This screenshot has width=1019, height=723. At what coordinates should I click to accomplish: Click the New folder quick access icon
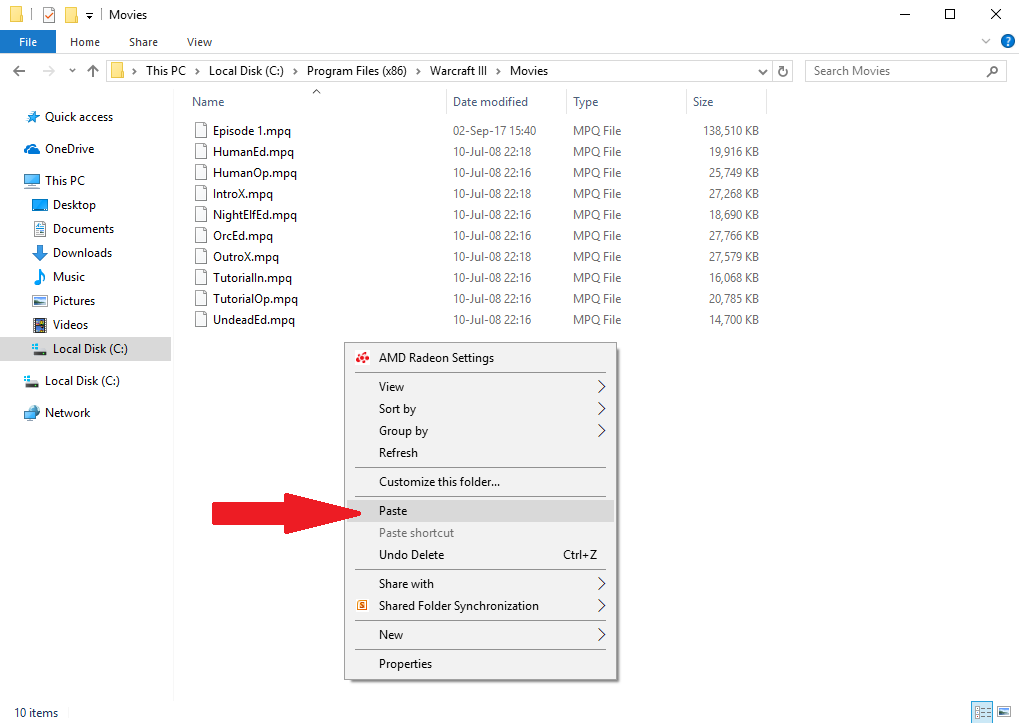pos(71,14)
